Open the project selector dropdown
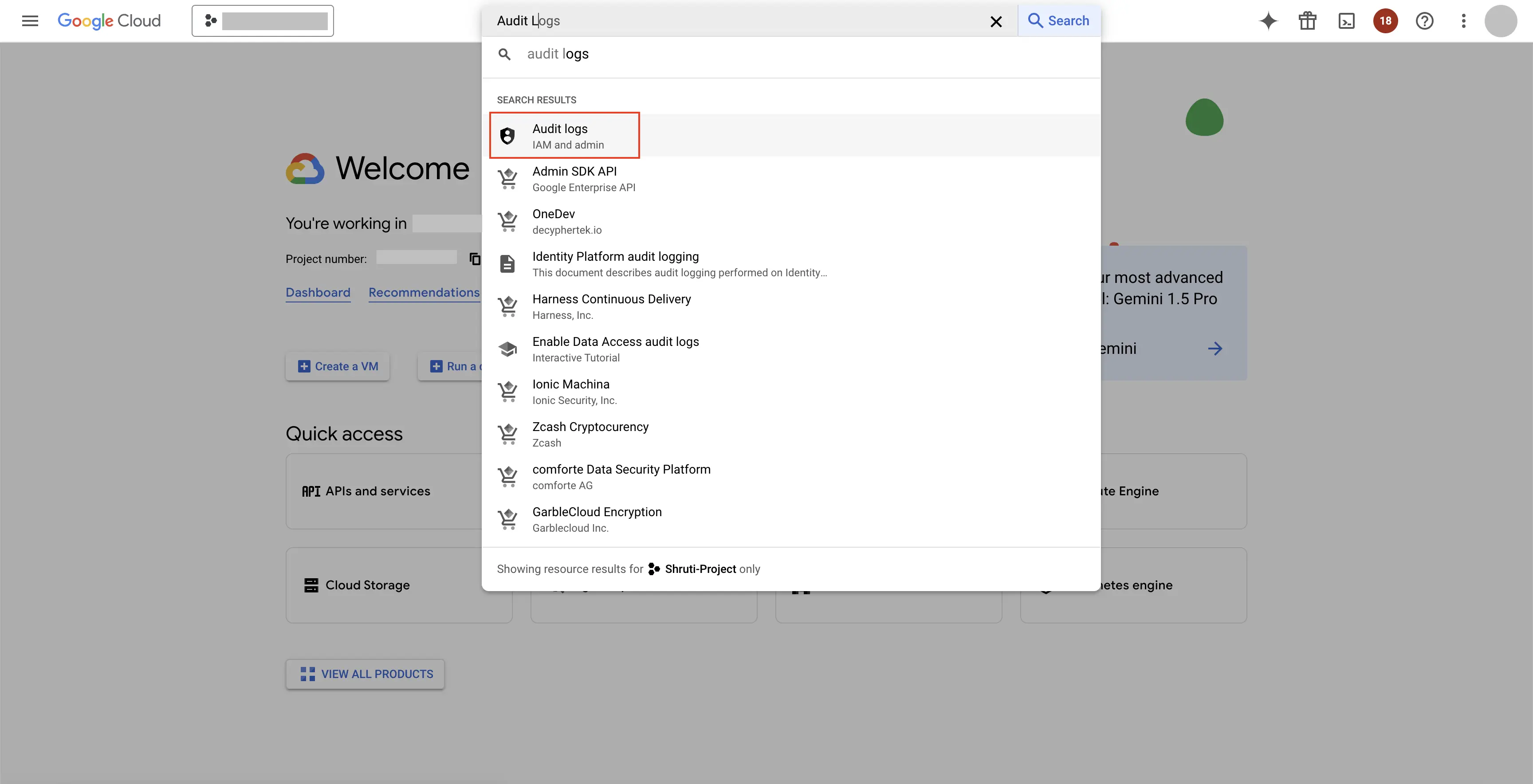1533x784 pixels. tap(263, 21)
